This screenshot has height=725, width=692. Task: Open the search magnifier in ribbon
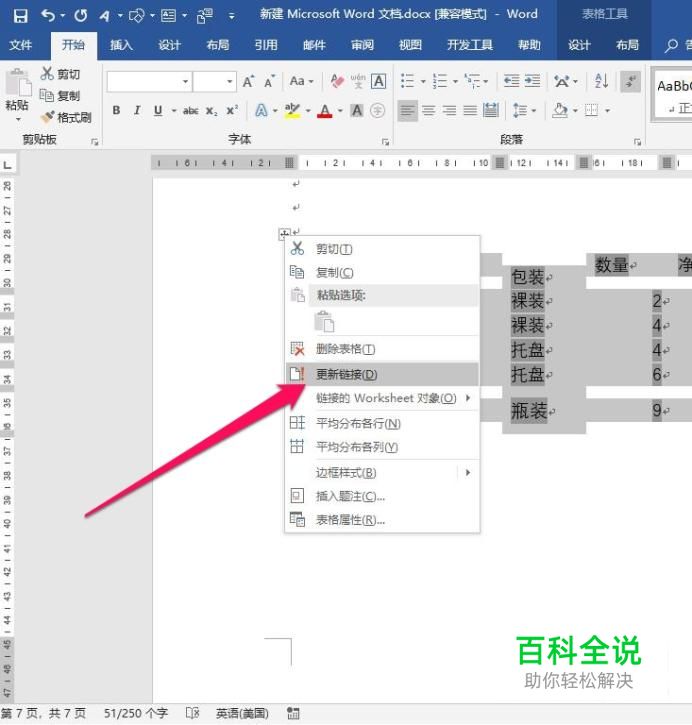click(671, 45)
